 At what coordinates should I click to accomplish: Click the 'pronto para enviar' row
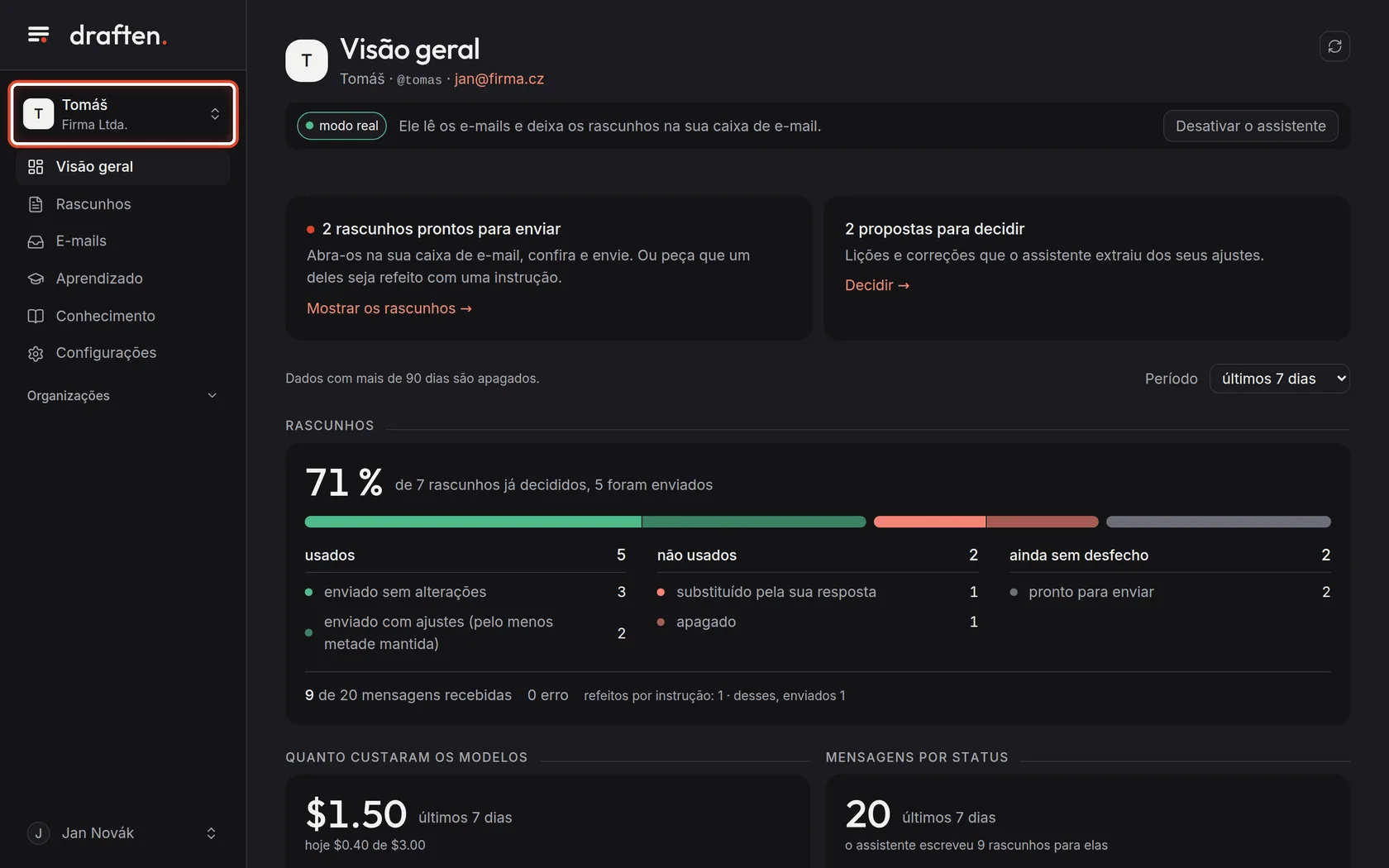1170,592
